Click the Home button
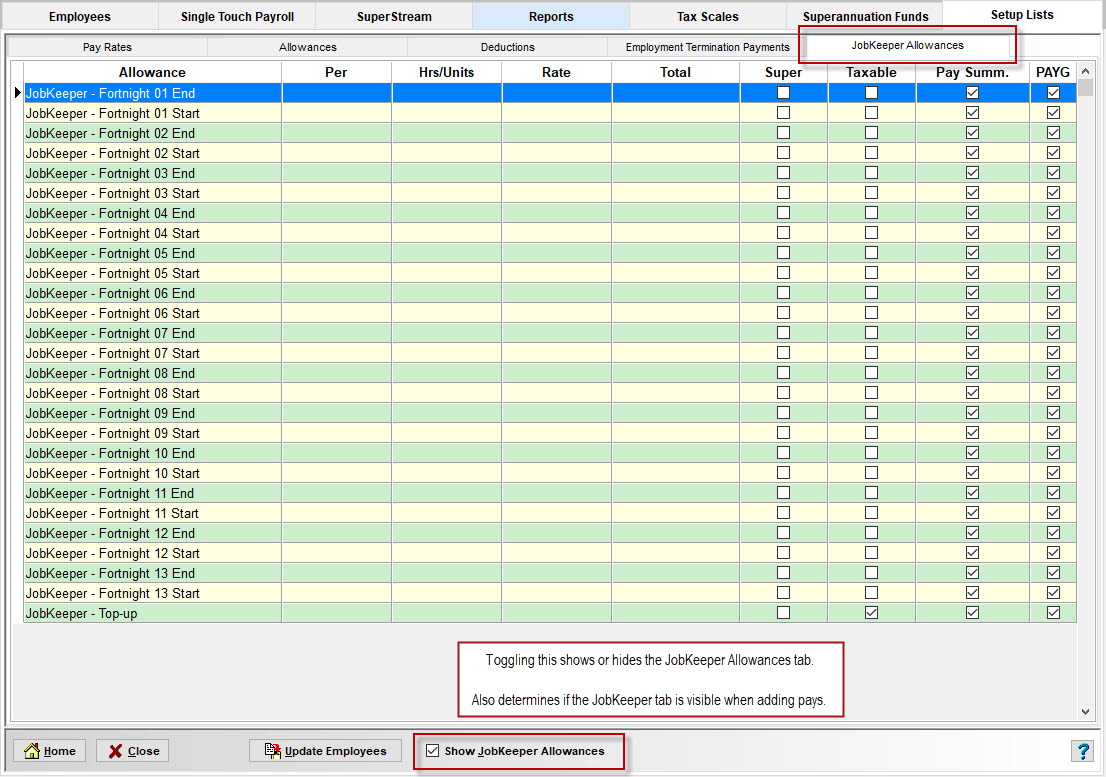Image resolution: width=1106 pixels, height=777 pixels. tap(50, 751)
